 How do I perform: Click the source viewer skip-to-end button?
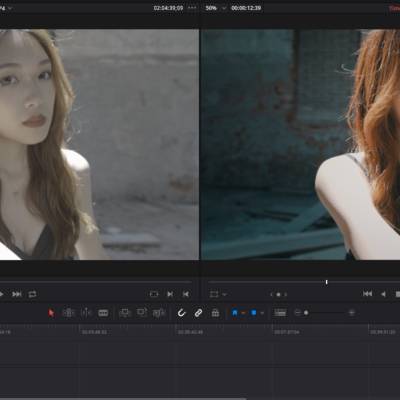pos(17,294)
